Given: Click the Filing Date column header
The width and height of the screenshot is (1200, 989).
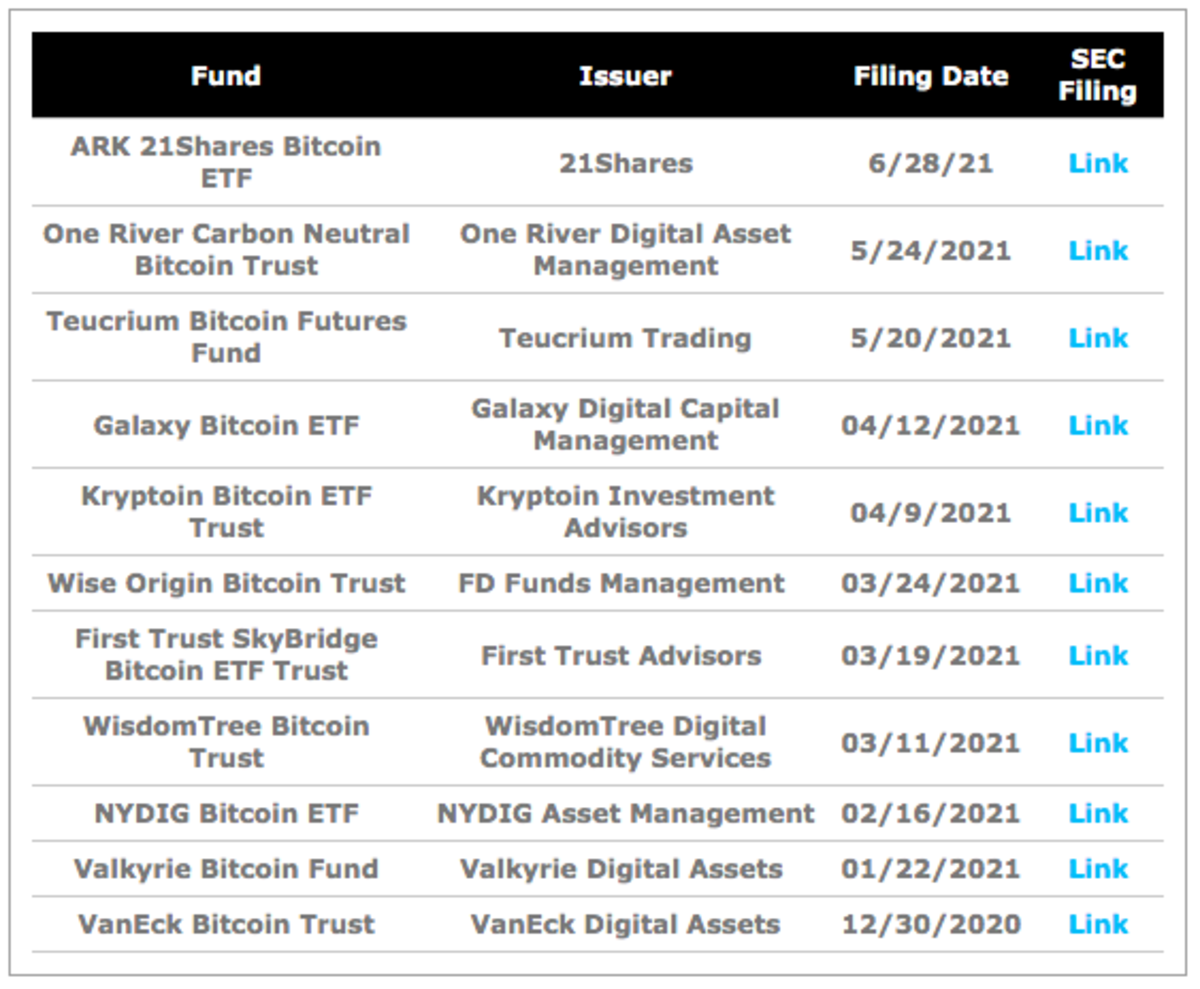Looking at the screenshot, I should coord(931,76).
